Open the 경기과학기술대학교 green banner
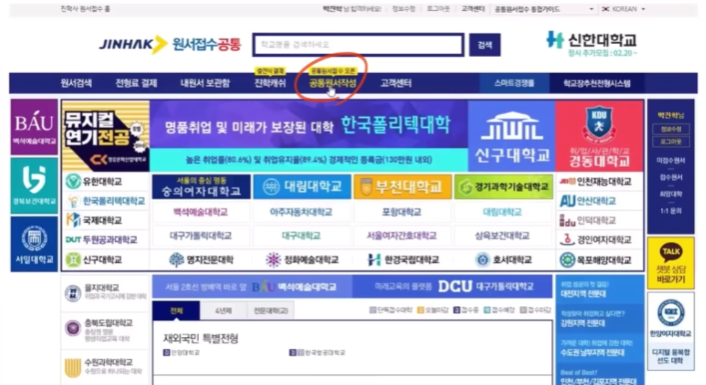706x385 pixels. coord(503,186)
